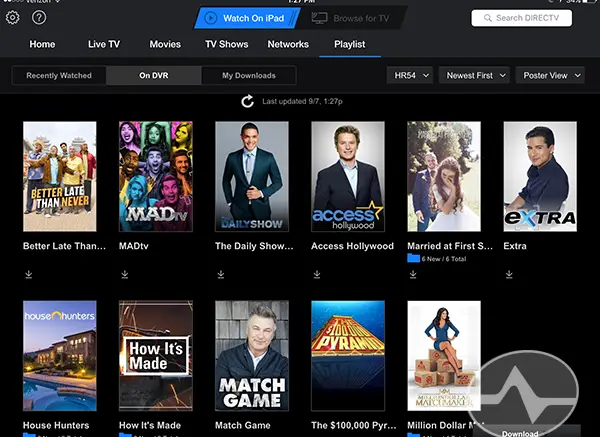Open the House Hunters poster

point(60,355)
